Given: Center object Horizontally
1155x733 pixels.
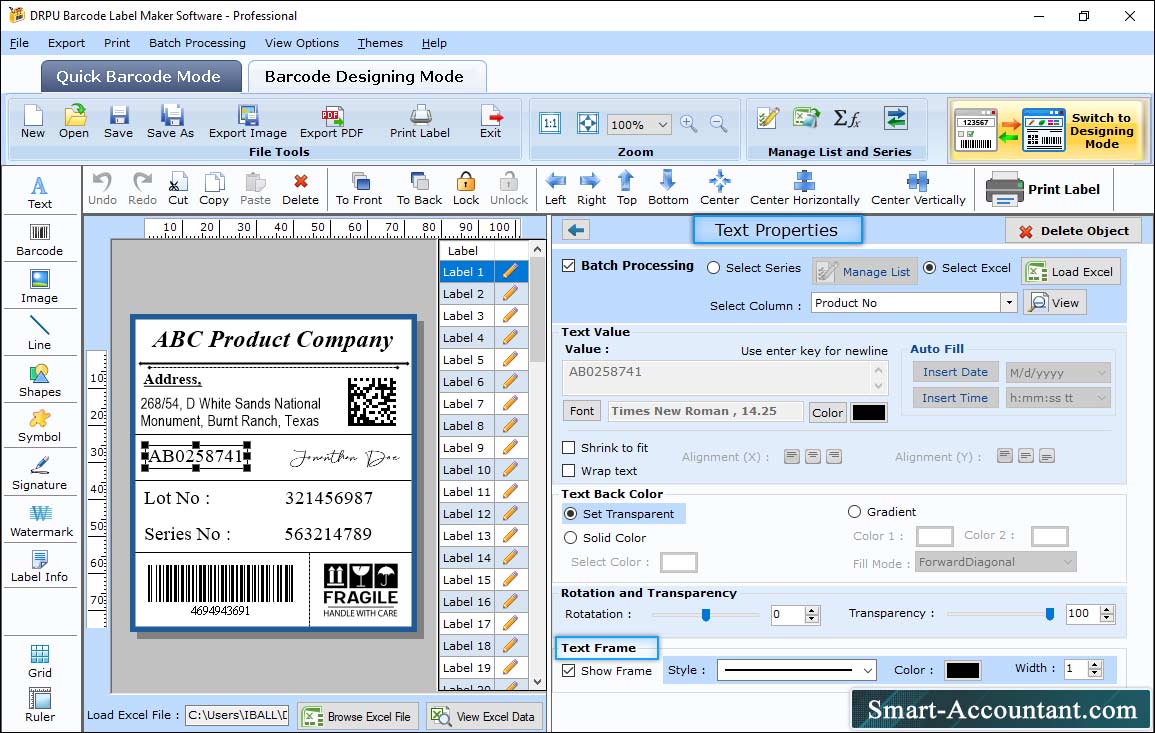Looking at the screenshot, I should tap(804, 189).
